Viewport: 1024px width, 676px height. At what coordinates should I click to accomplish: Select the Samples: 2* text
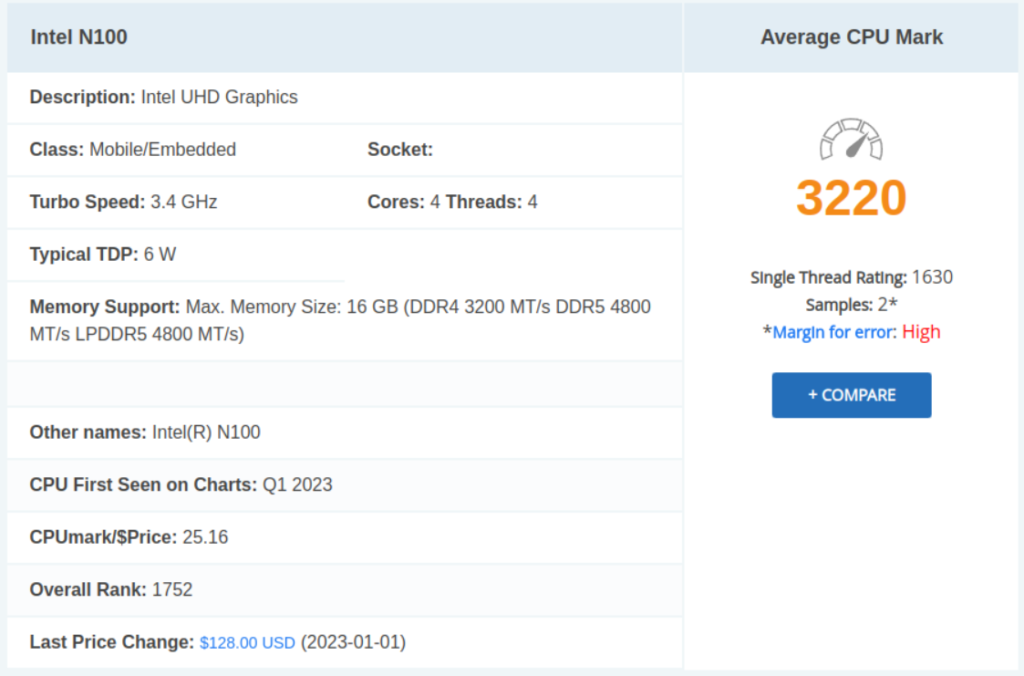click(852, 305)
